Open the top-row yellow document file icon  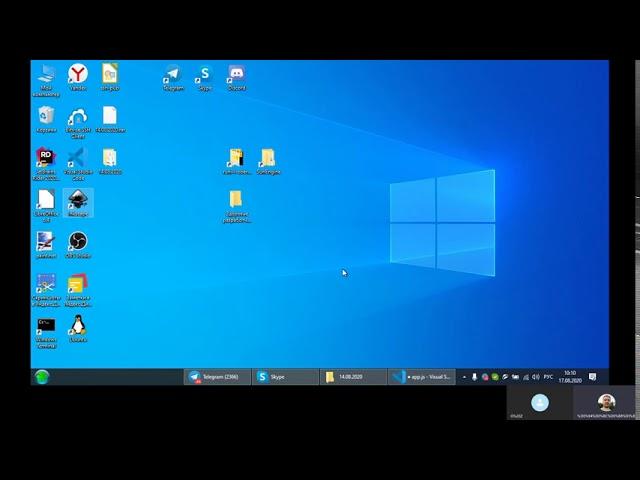(x=110, y=77)
